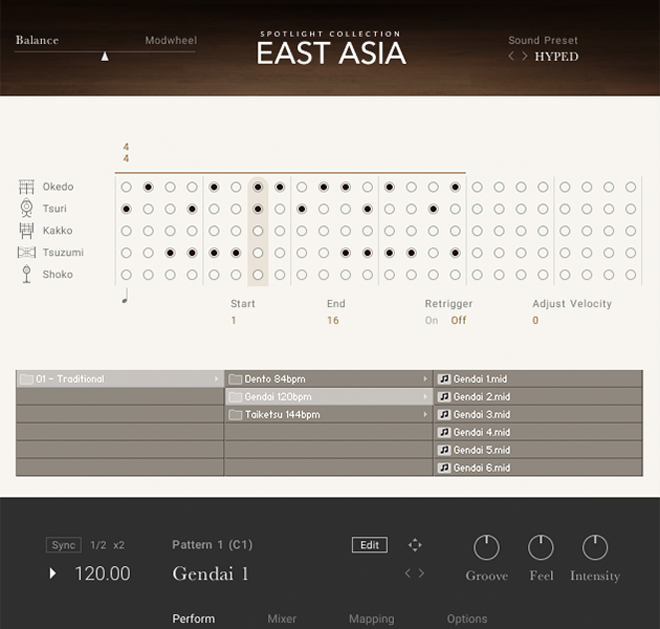Screen dimensions: 660x629
Task: Expand the 01 - Traditional folder arrow
Action: point(216,379)
